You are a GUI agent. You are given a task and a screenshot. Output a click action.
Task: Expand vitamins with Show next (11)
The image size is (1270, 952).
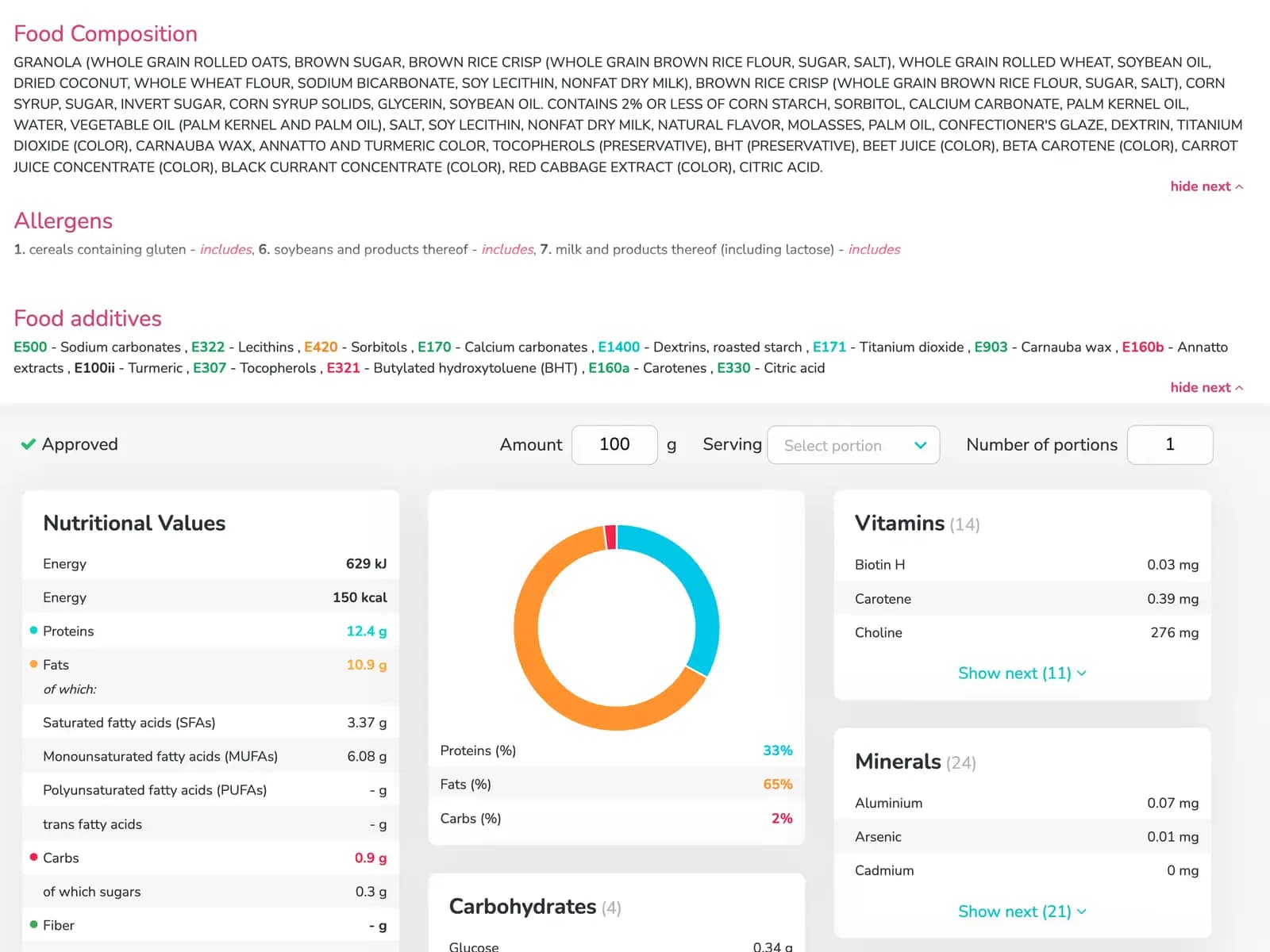point(1022,673)
